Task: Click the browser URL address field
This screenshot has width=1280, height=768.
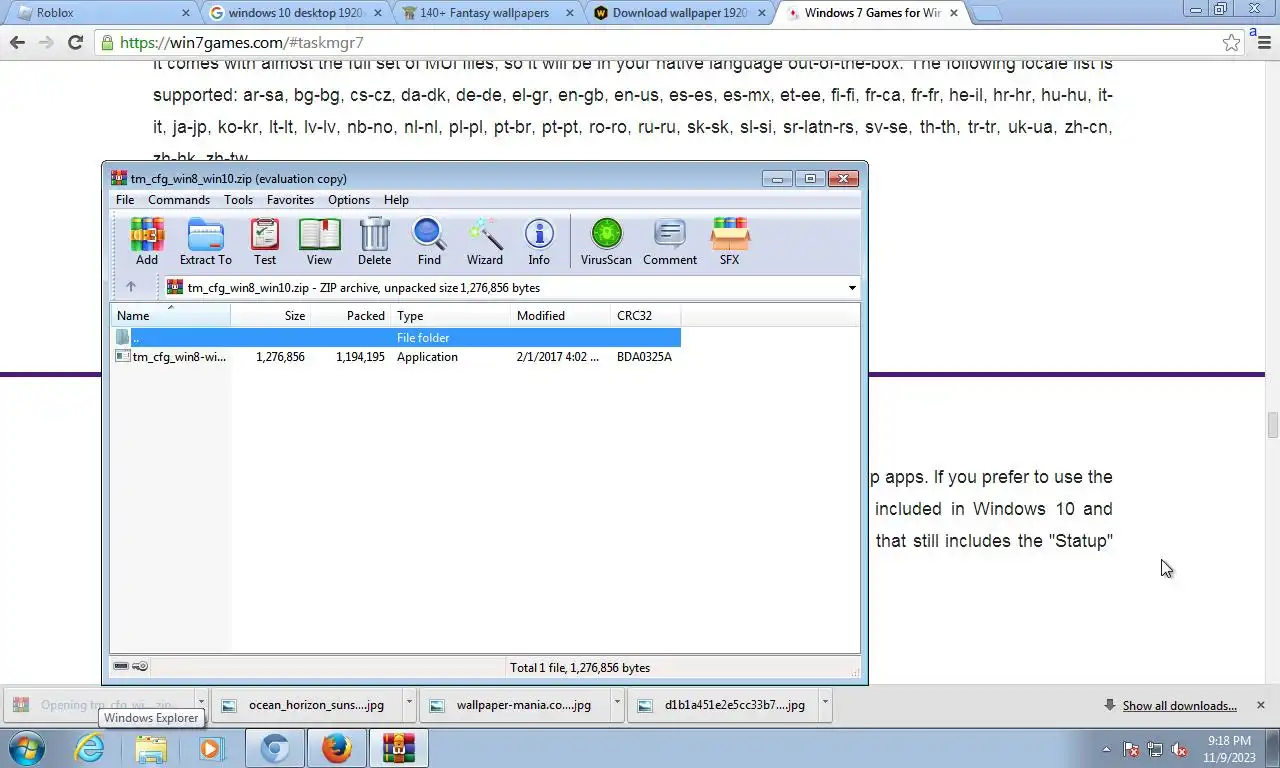Action: [660, 42]
